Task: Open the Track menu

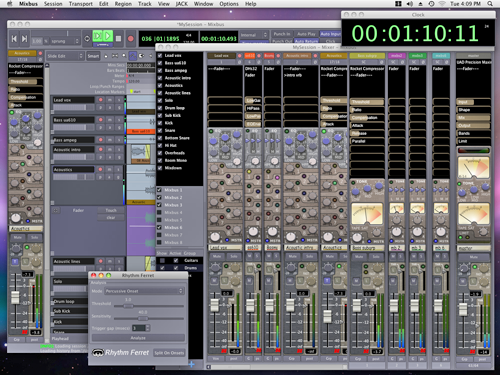Action: 145,4
